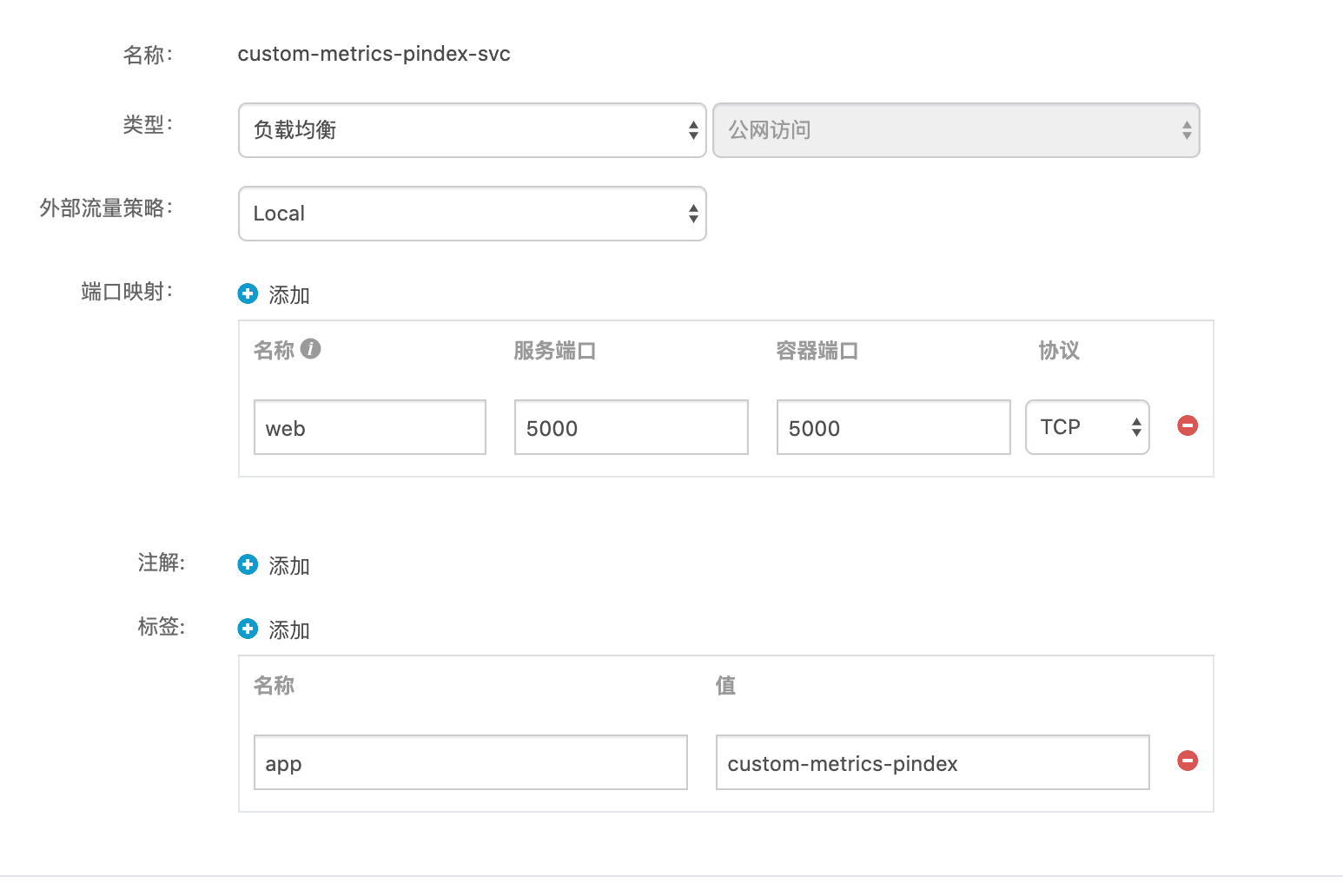Viewport: 1343px width, 896px height.
Task: Click the blue plus icon beside 端口映射
Action: pos(248,293)
